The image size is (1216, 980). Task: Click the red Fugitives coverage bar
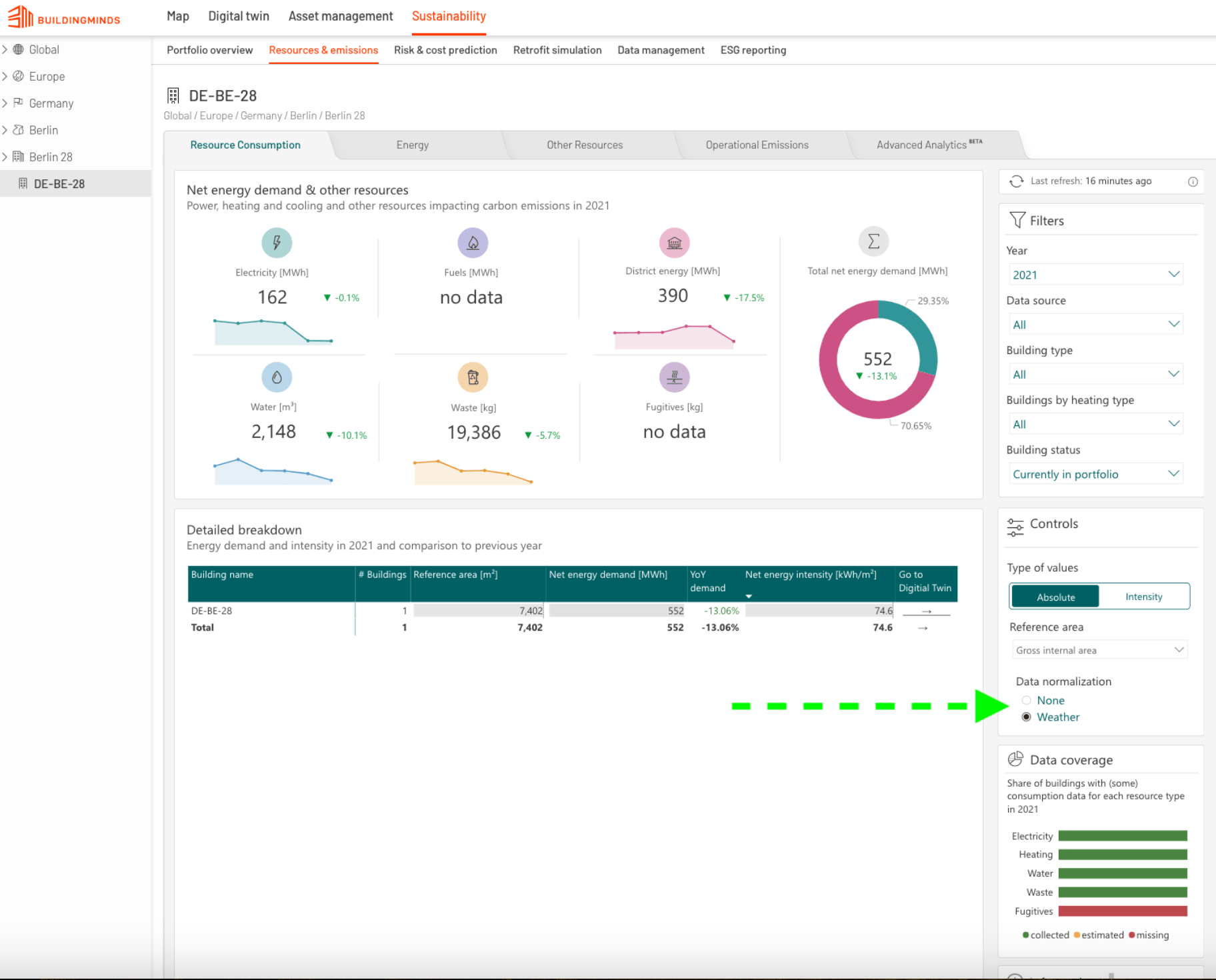1123,911
